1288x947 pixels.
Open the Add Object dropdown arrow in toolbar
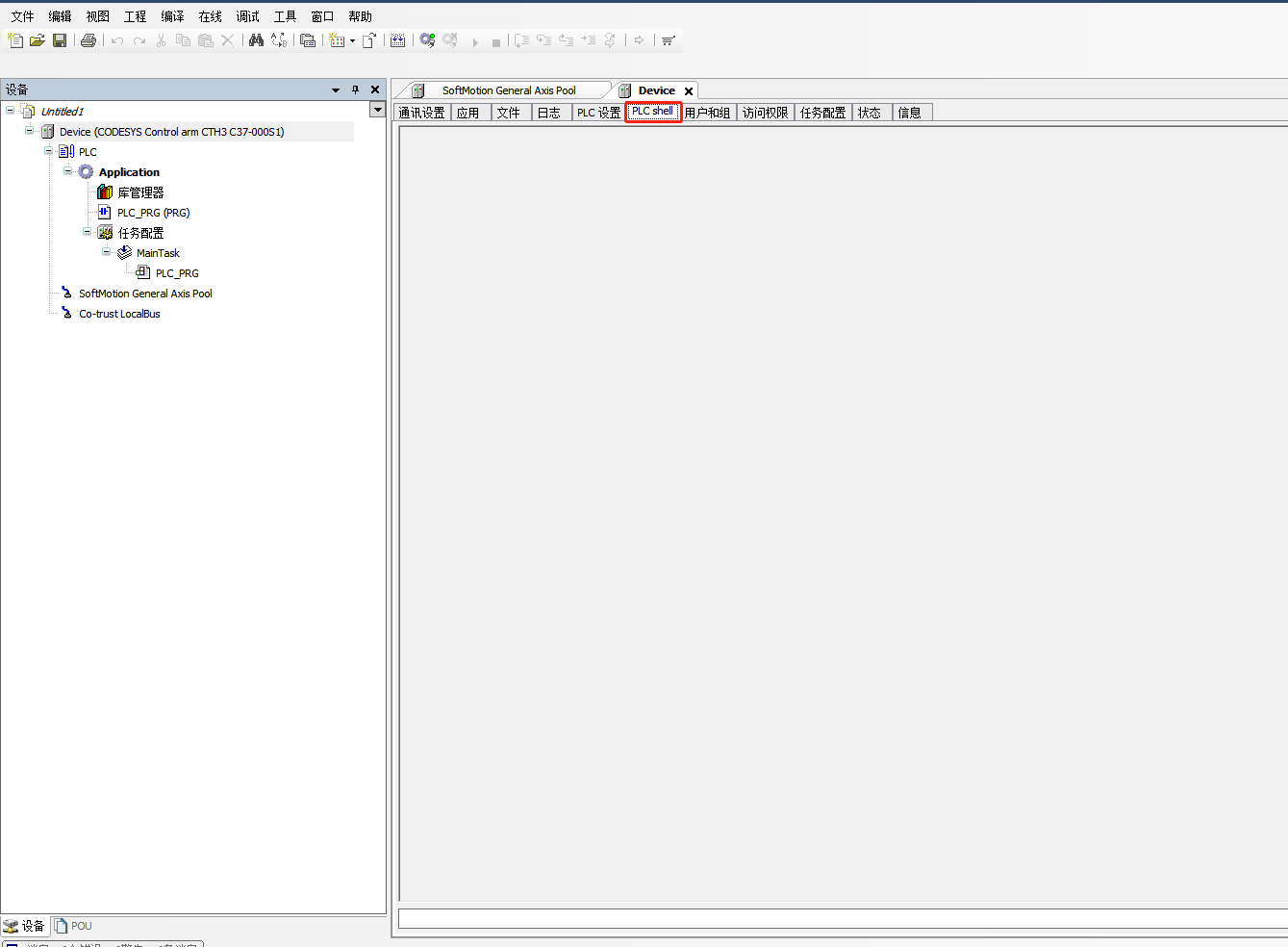click(353, 41)
